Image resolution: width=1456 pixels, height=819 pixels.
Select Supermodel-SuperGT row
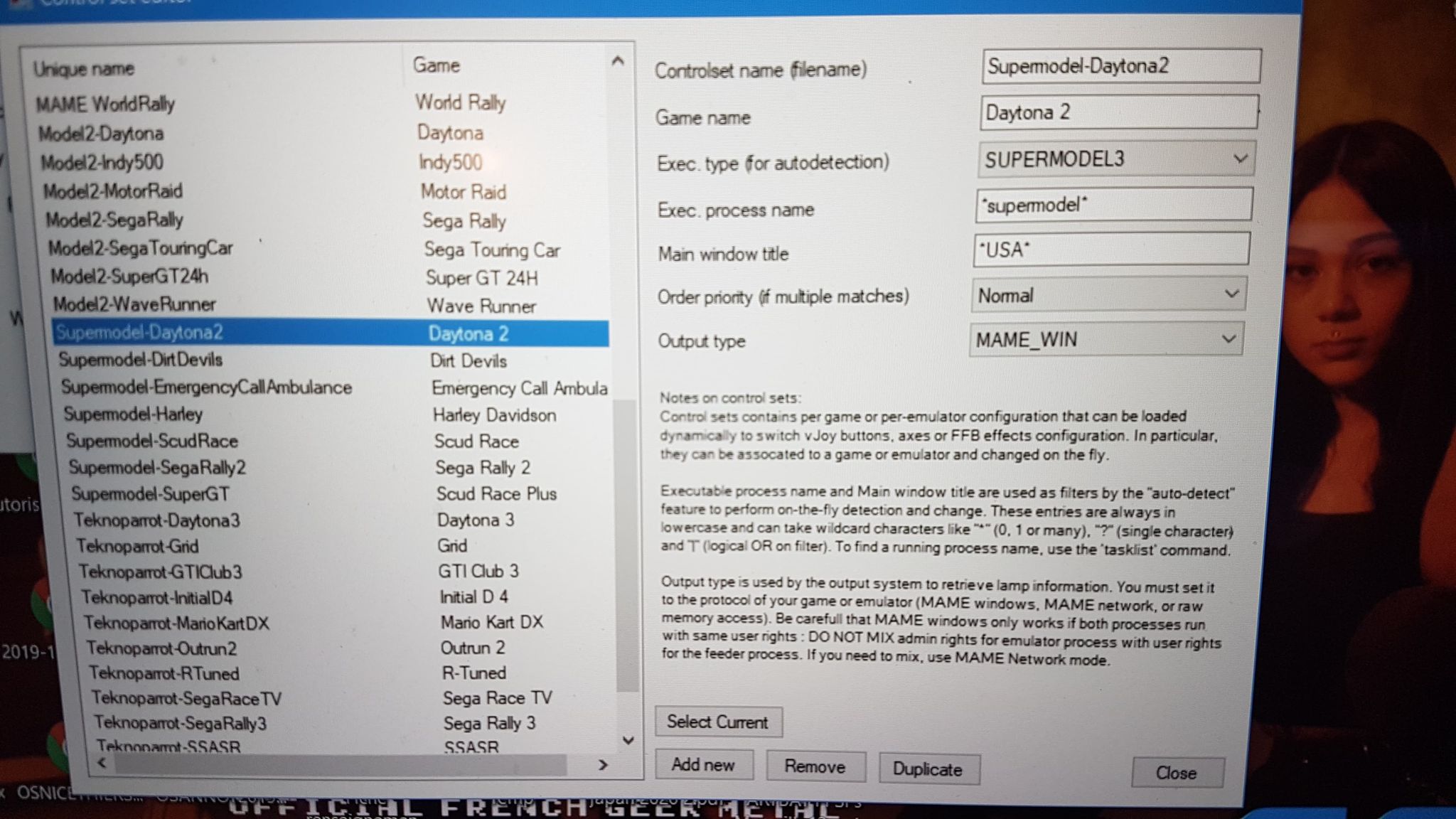point(340,493)
